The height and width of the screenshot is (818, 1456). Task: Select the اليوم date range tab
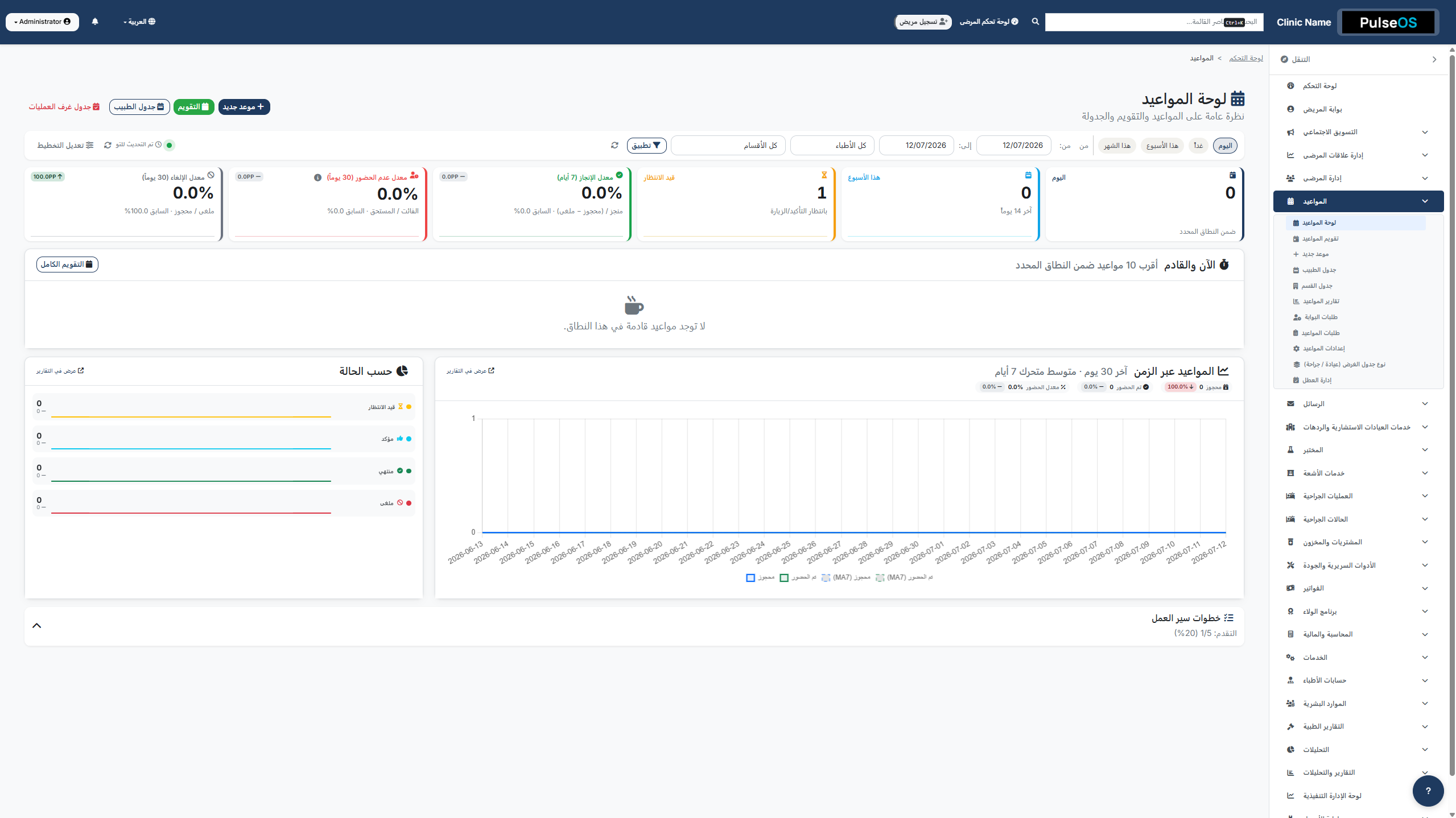[1225, 146]
